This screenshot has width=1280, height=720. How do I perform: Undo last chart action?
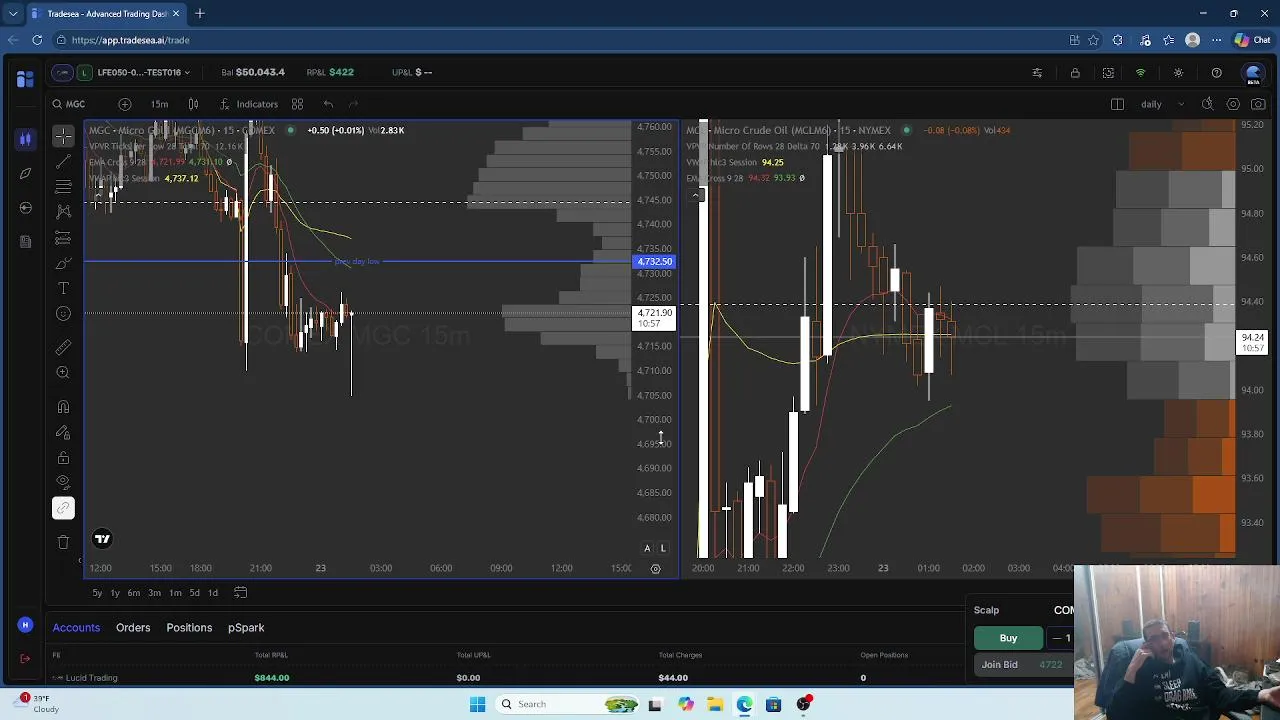[328, 104]
